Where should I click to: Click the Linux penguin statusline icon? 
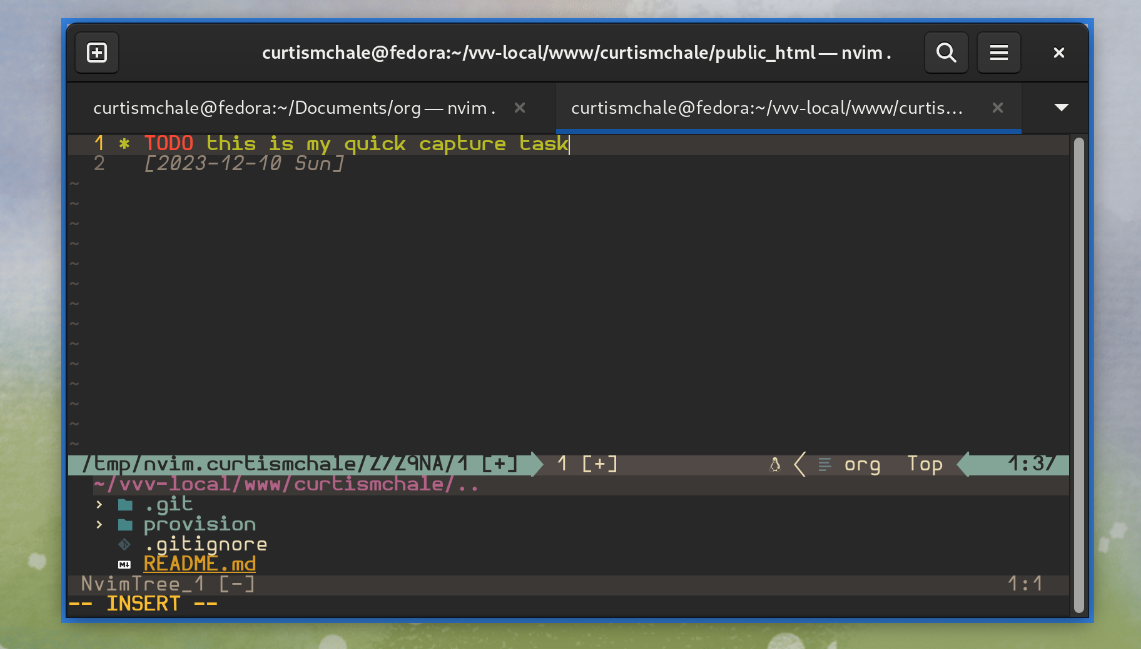(x=774, y=465)
